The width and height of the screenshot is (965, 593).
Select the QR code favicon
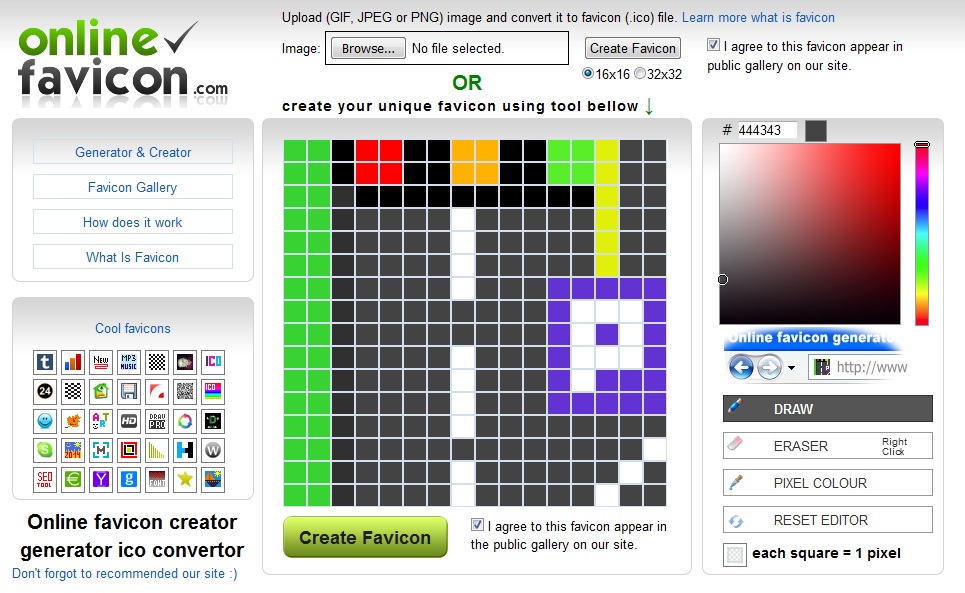coord(185,391)
